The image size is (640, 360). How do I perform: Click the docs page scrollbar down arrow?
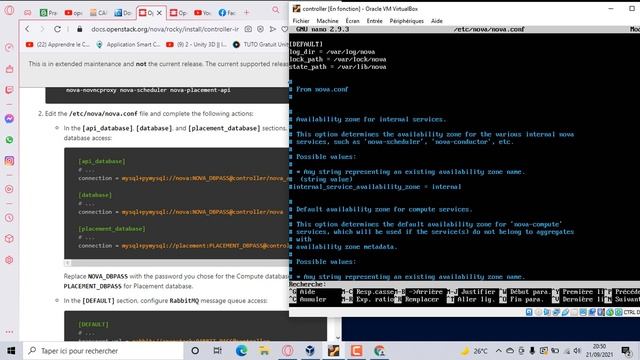tap(338, 338)
